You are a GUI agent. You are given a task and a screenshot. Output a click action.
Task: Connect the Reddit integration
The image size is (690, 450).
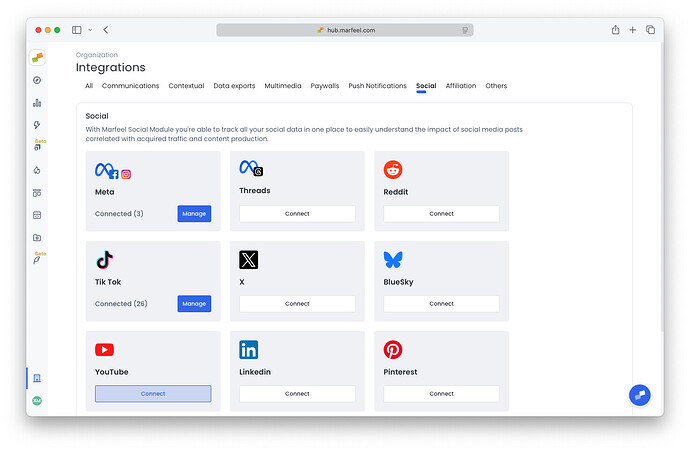click(441, 214)
